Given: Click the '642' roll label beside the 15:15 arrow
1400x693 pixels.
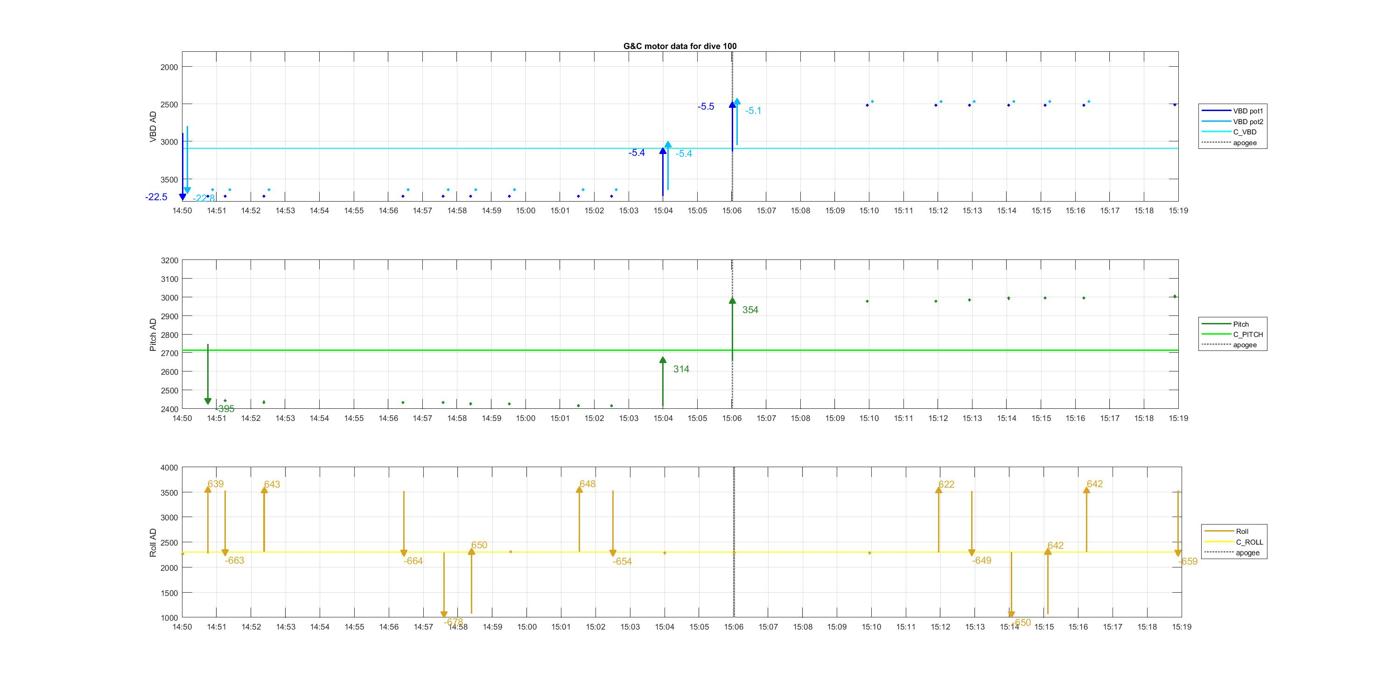Looking at the screenshot, I should [x=1056, y=546].
